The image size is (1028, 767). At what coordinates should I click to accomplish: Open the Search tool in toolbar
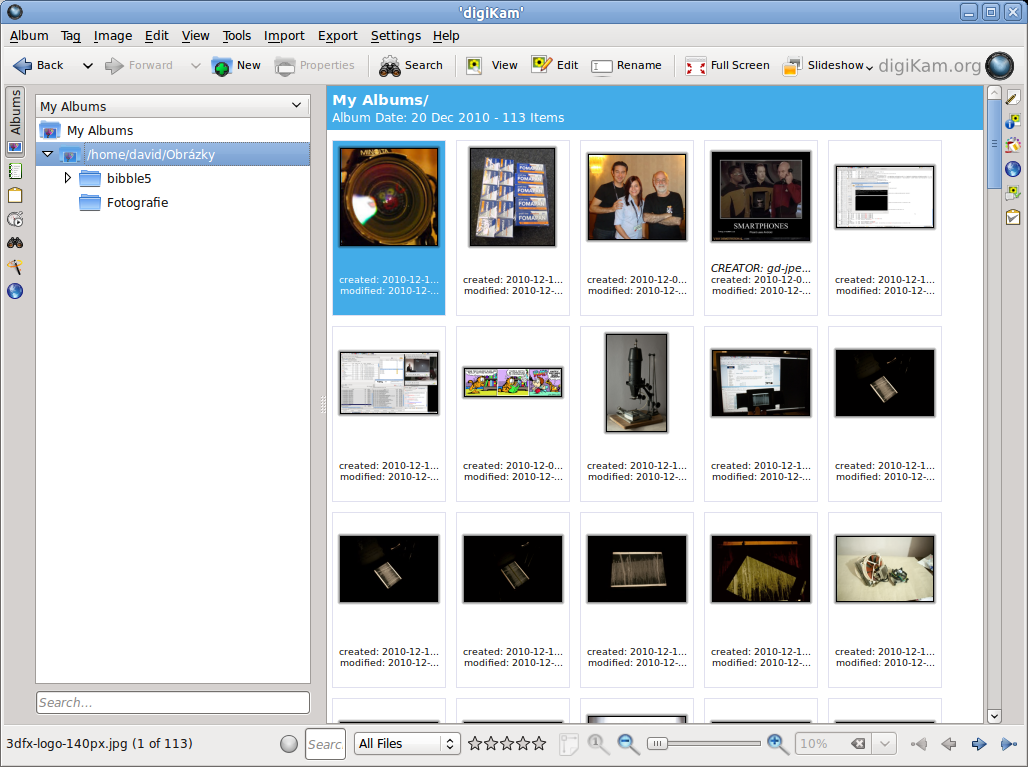(x=411, y=65)
